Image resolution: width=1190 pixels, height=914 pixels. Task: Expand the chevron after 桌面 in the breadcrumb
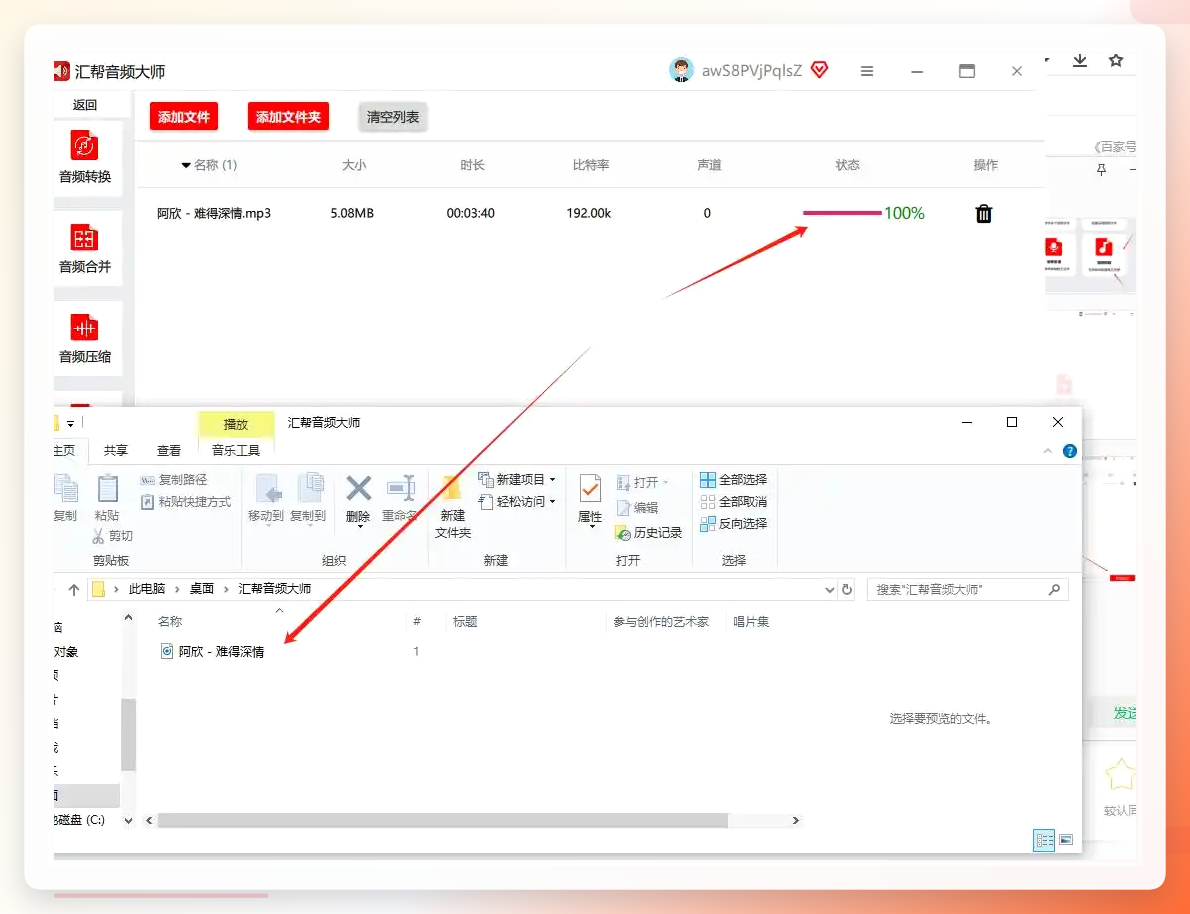226,589
